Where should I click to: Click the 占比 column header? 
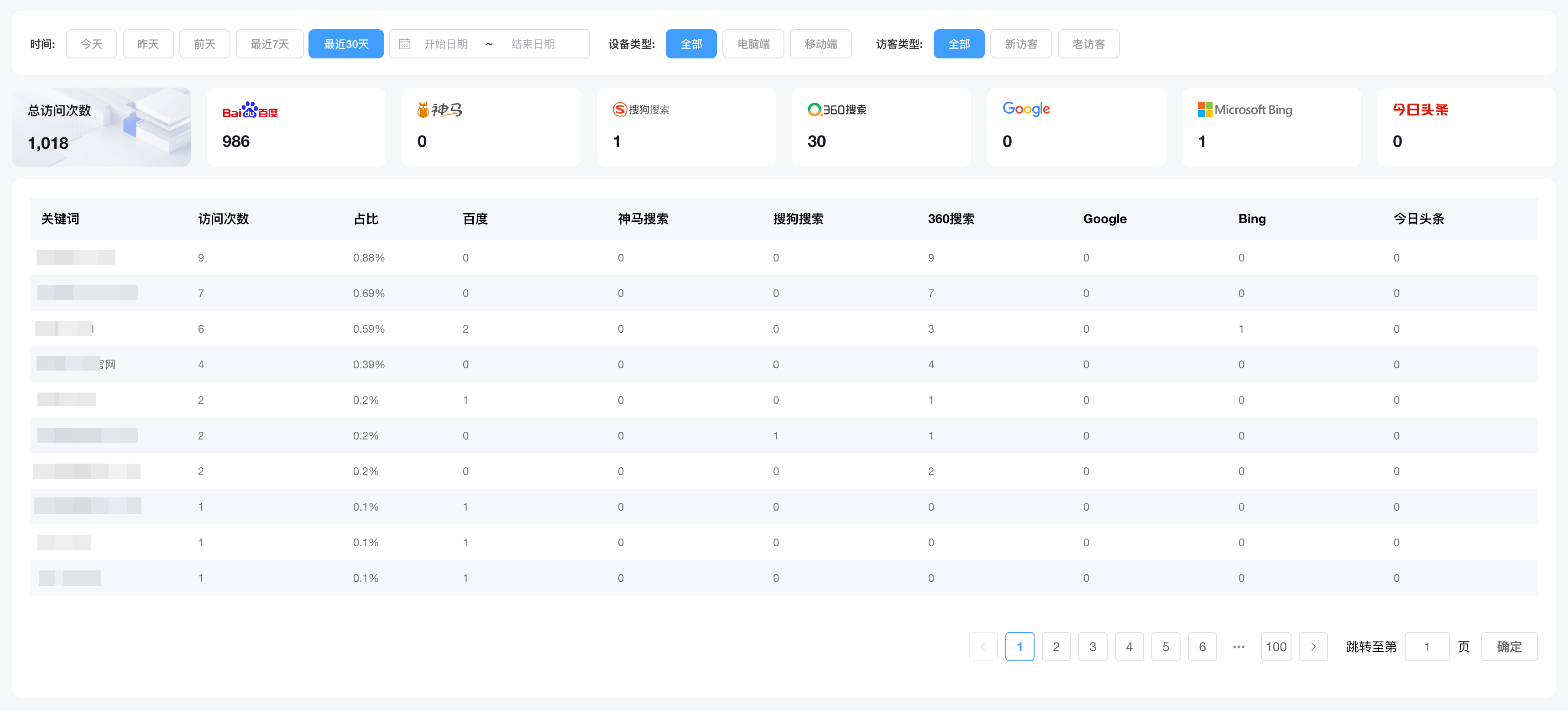pos(366,219)
